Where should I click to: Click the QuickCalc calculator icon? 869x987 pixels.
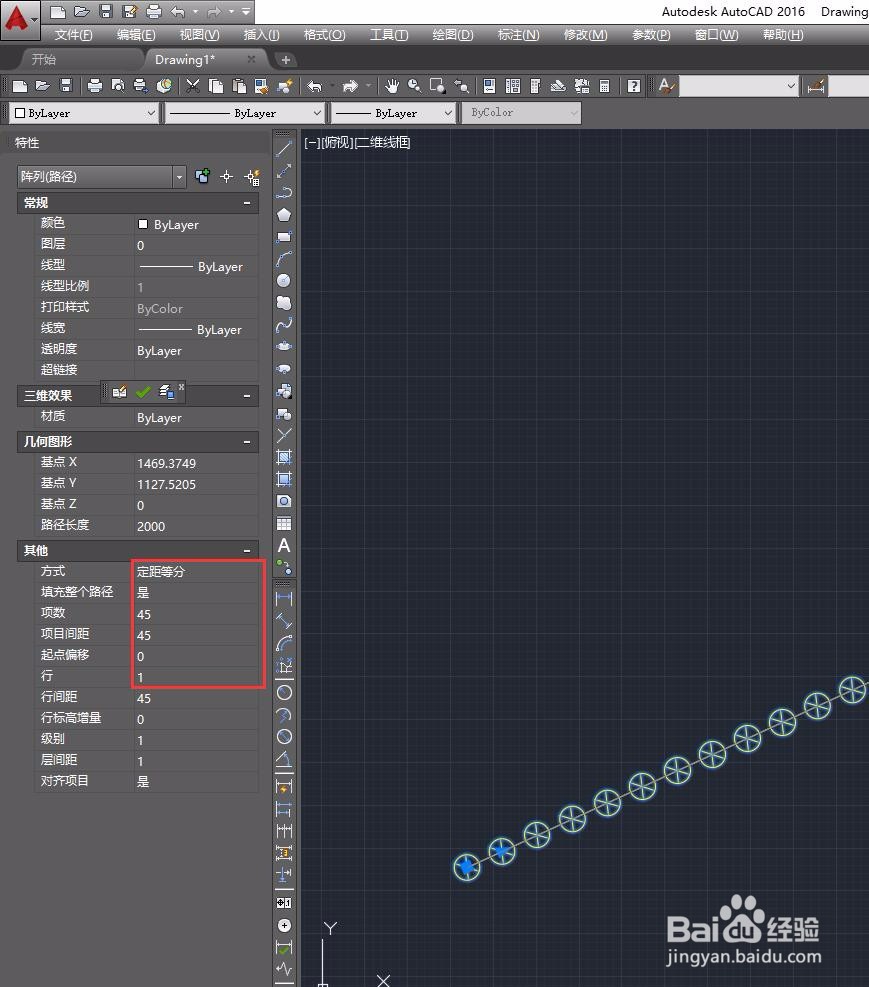tap(604, 86)
